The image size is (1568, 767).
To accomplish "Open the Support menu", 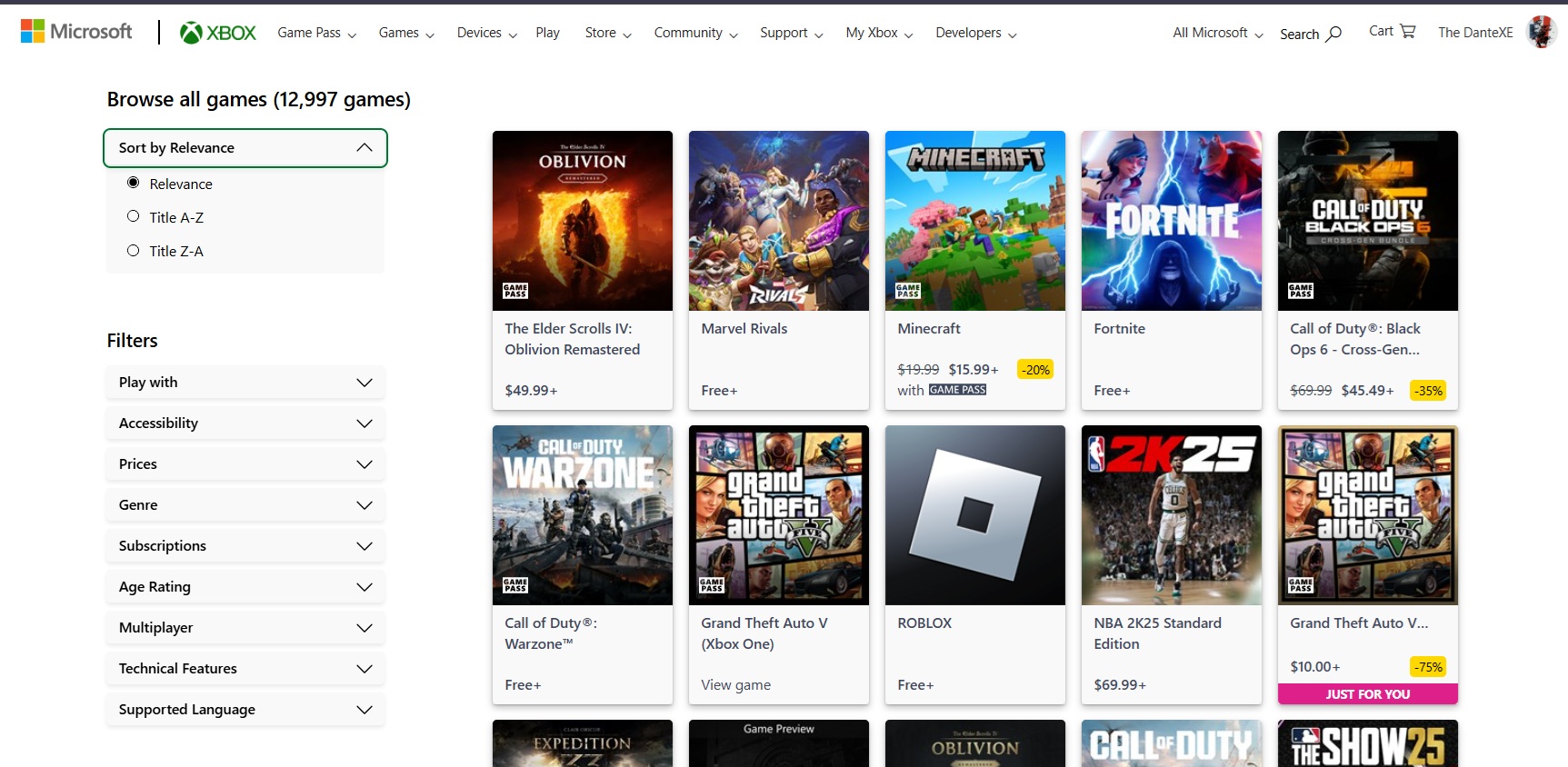I will click(792, 33).
